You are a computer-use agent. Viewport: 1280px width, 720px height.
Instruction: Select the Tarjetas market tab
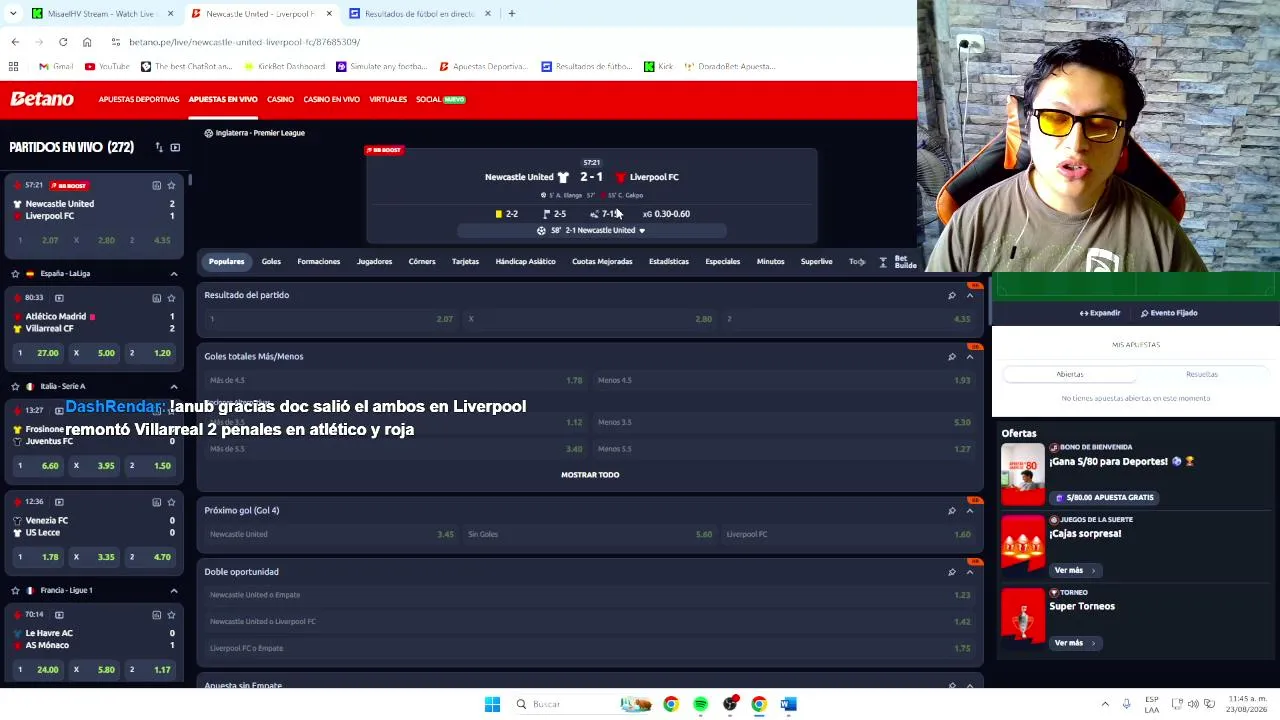[465, 262]
